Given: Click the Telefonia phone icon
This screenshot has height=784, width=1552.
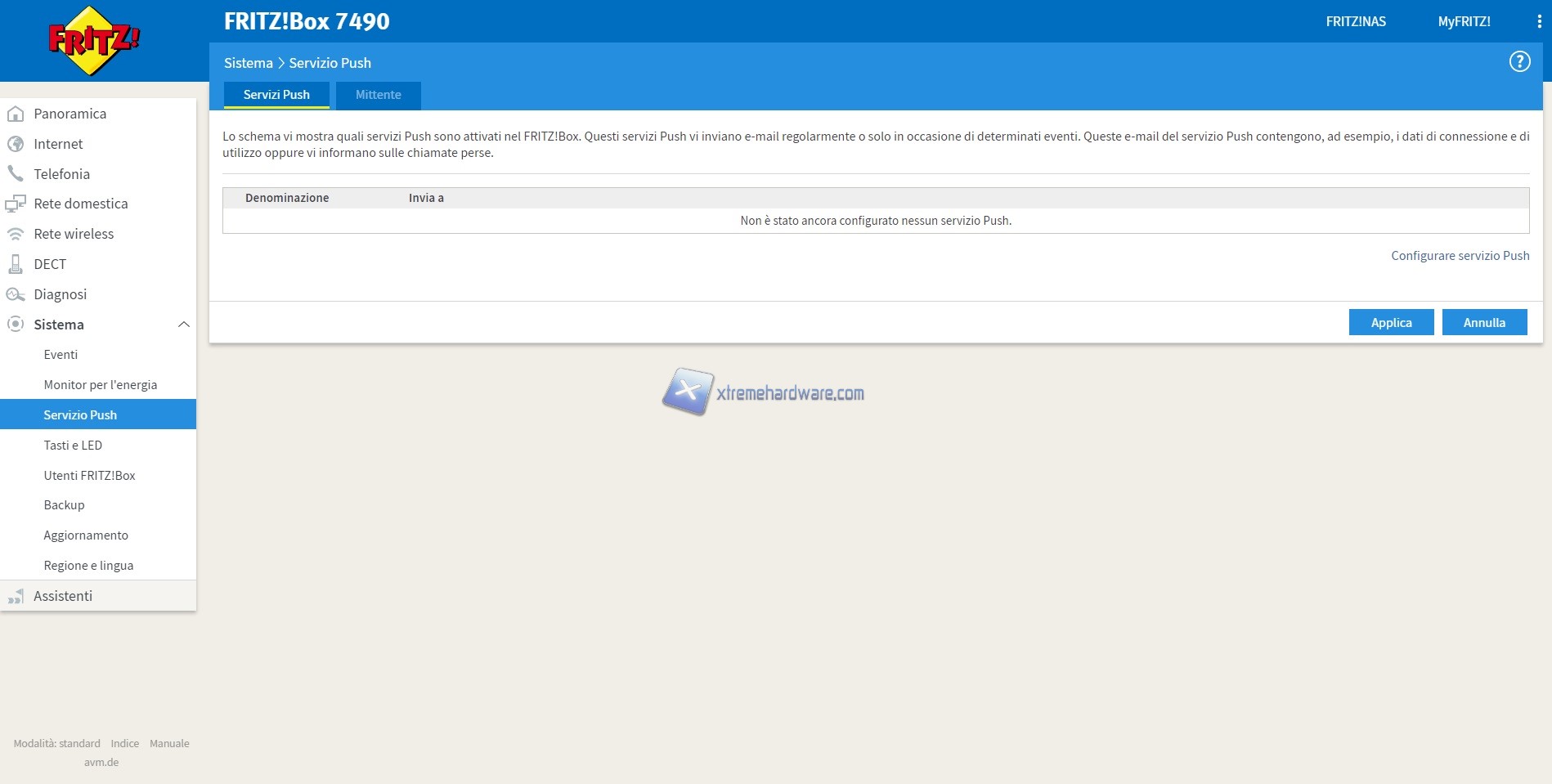Looking at the screenshot, I should [x=16, y=173].
